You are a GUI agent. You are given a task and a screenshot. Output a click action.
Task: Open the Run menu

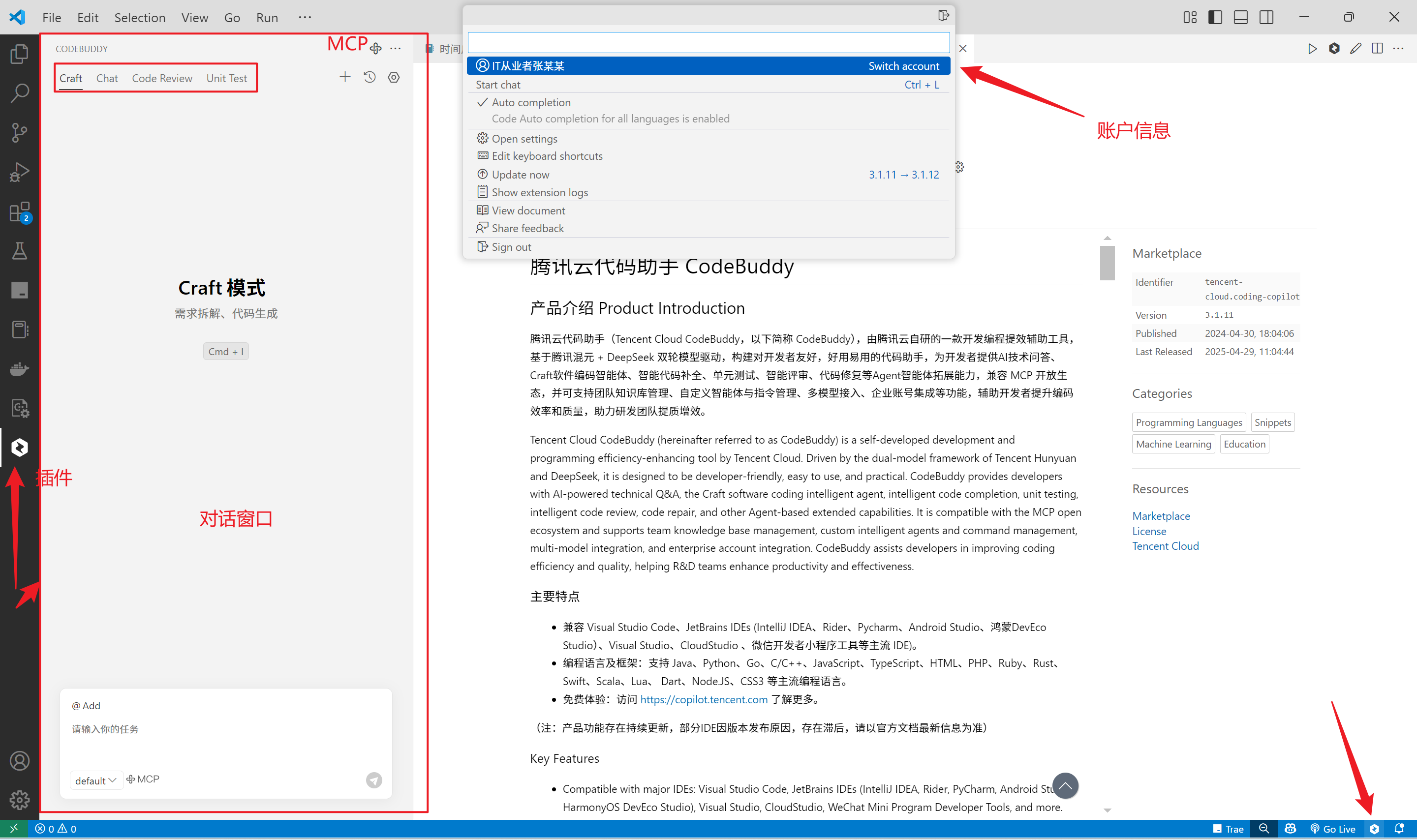pyautogui.click(x=267, y=18)
